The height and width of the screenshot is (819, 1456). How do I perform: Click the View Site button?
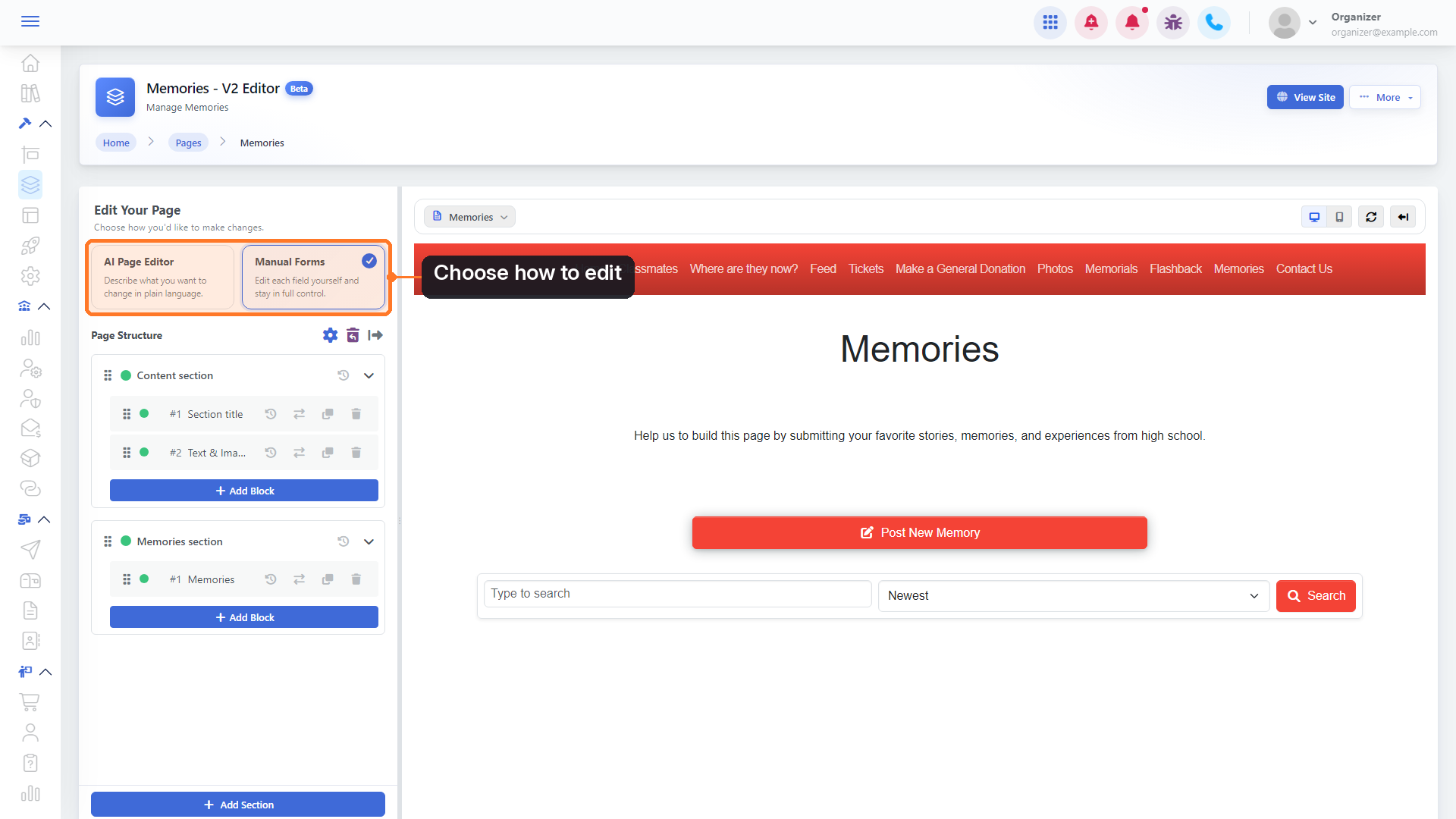pyautogui.click(x=1305, y=97)
